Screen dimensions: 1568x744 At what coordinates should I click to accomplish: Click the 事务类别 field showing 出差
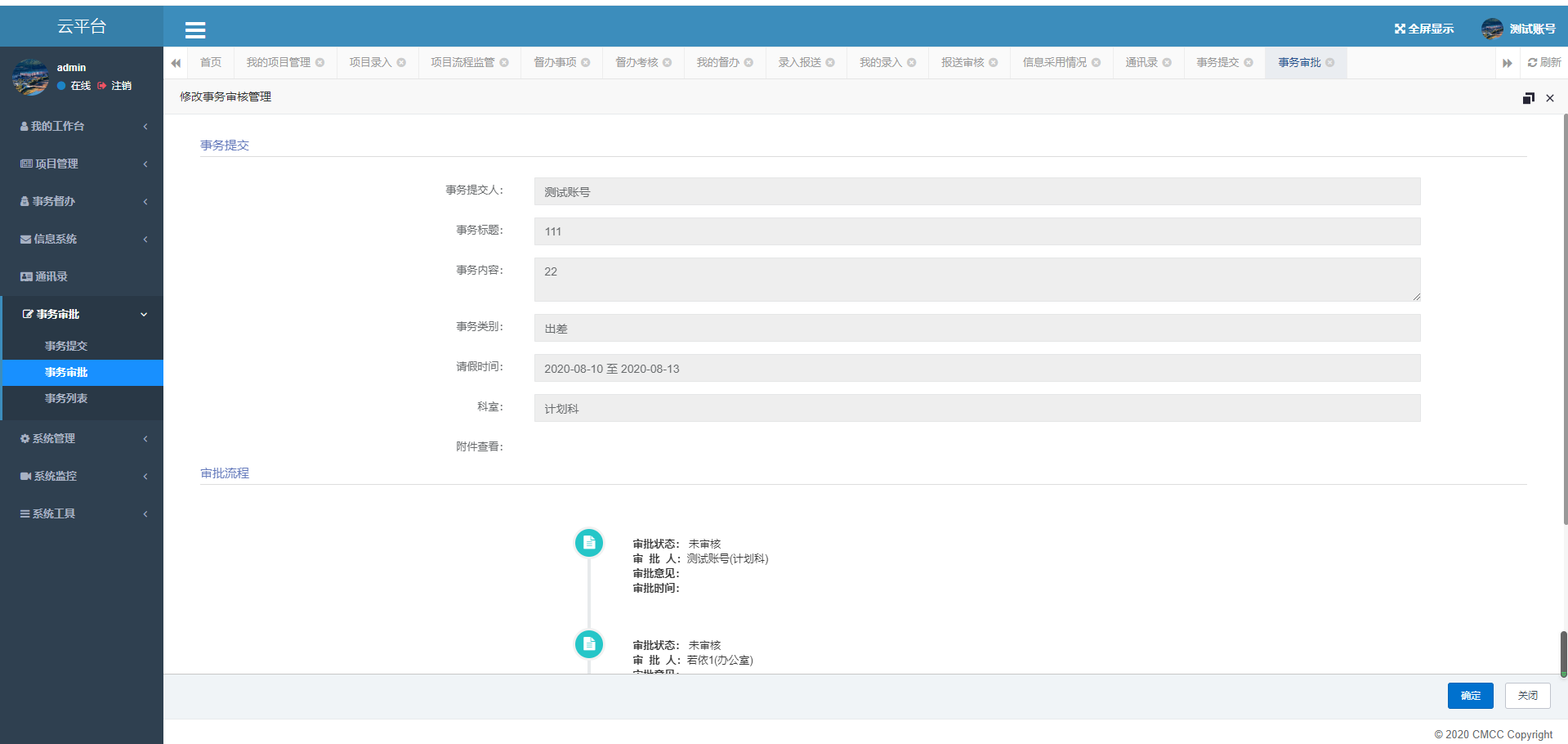click(977, 328)
